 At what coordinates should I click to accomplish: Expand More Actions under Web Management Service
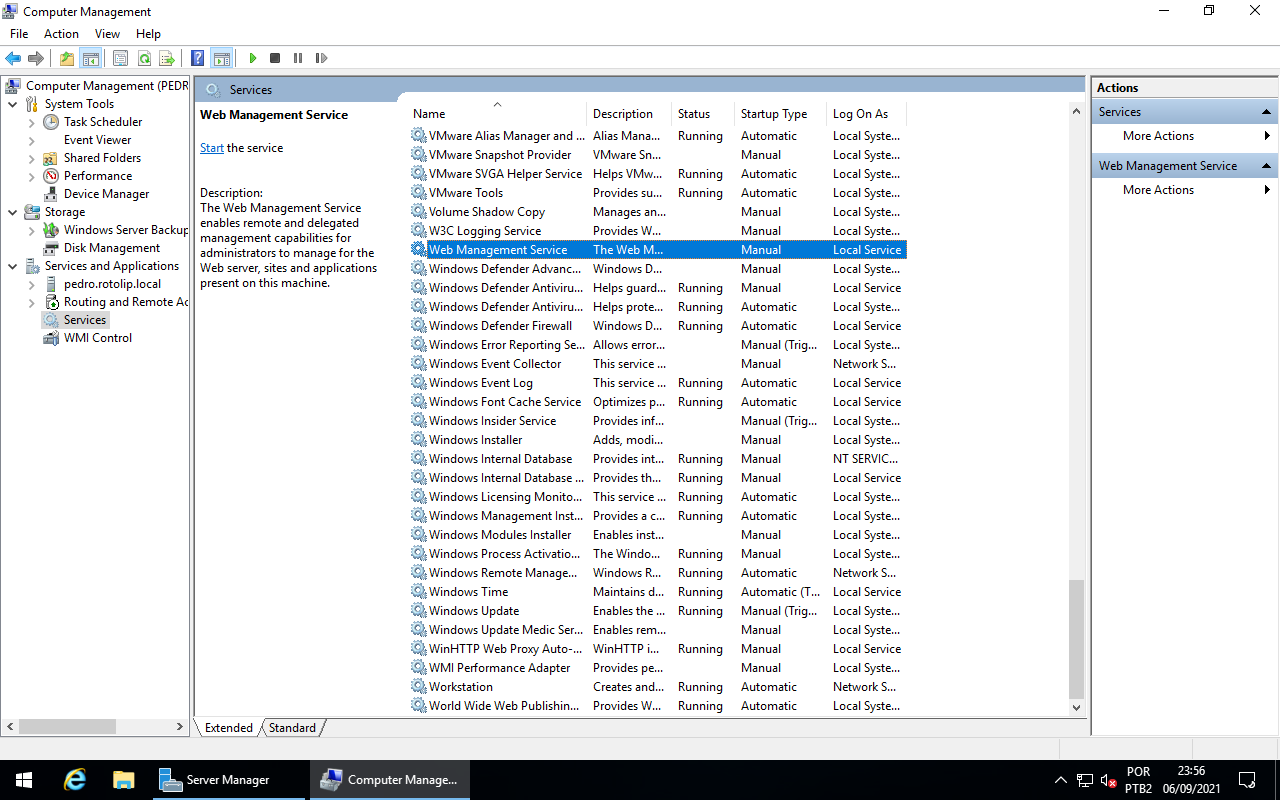1158,190
